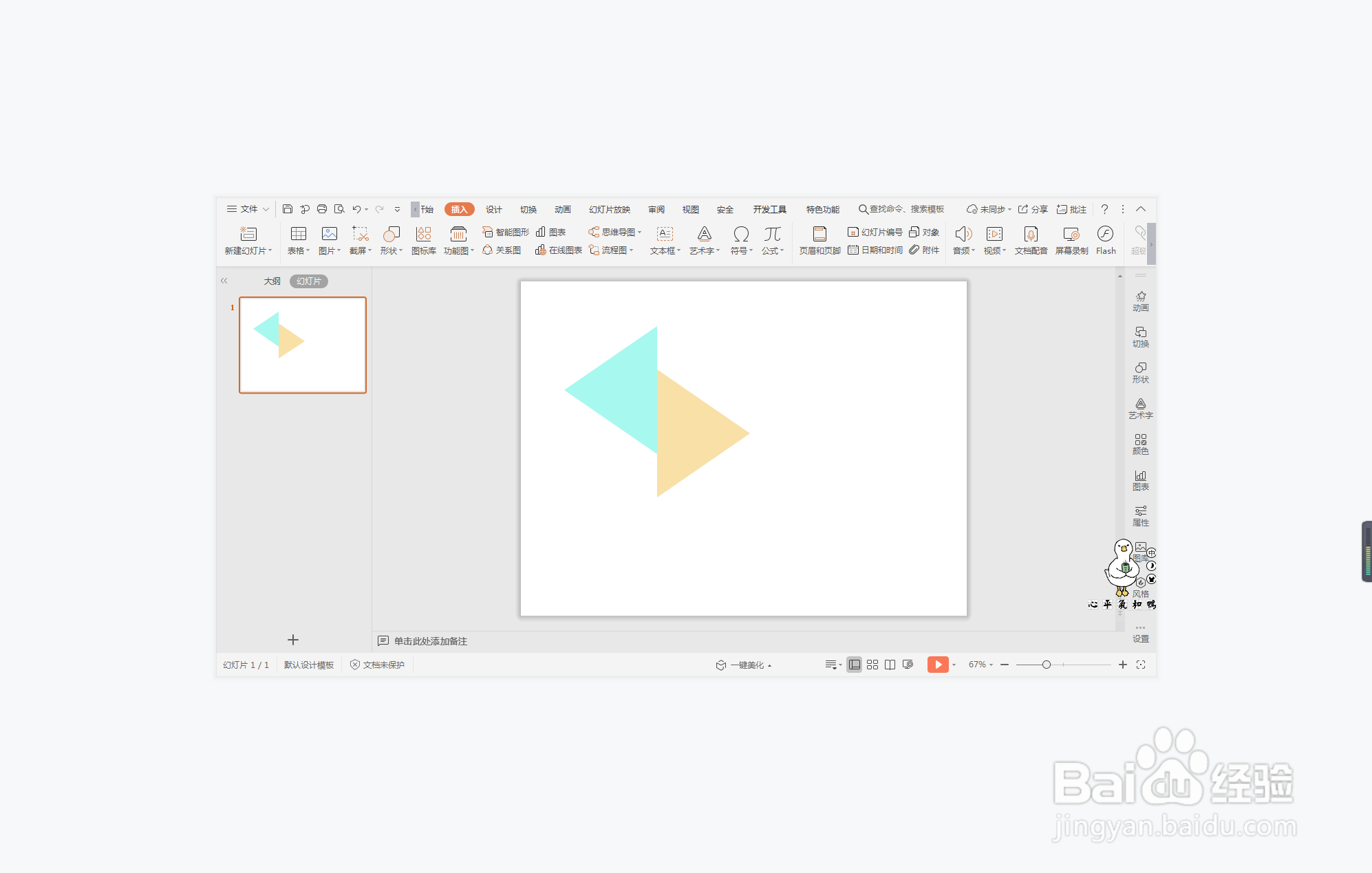Image resolution: width=1372 pixels, height=873 pixels.
Task: Expand the 形状 shapes dropdown
Action: [392, 251]
